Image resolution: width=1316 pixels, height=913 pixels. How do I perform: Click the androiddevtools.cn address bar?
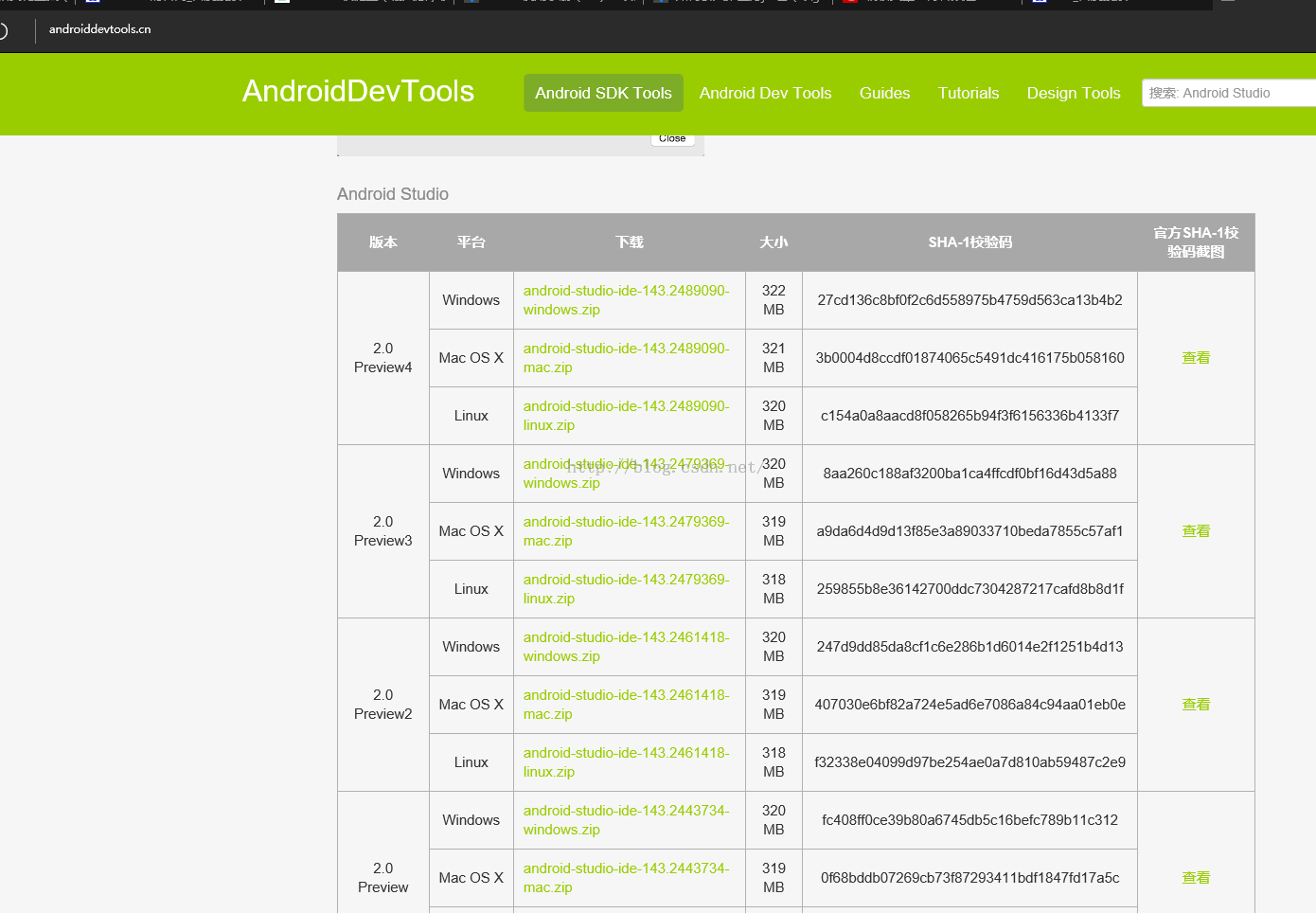click(99, 29)
